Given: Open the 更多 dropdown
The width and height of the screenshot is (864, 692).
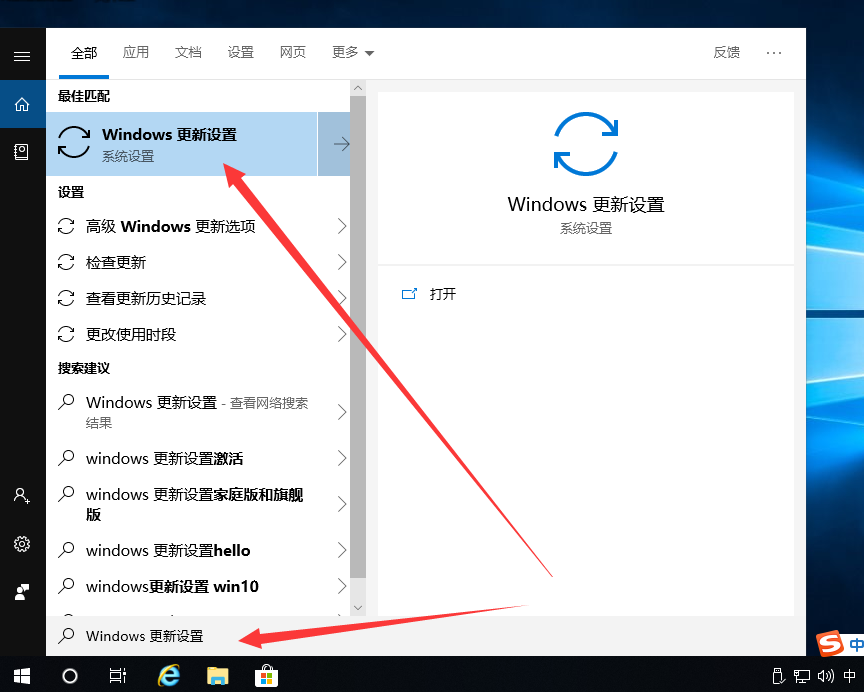Looking at the screenshot, I should (x=353, y=52).
